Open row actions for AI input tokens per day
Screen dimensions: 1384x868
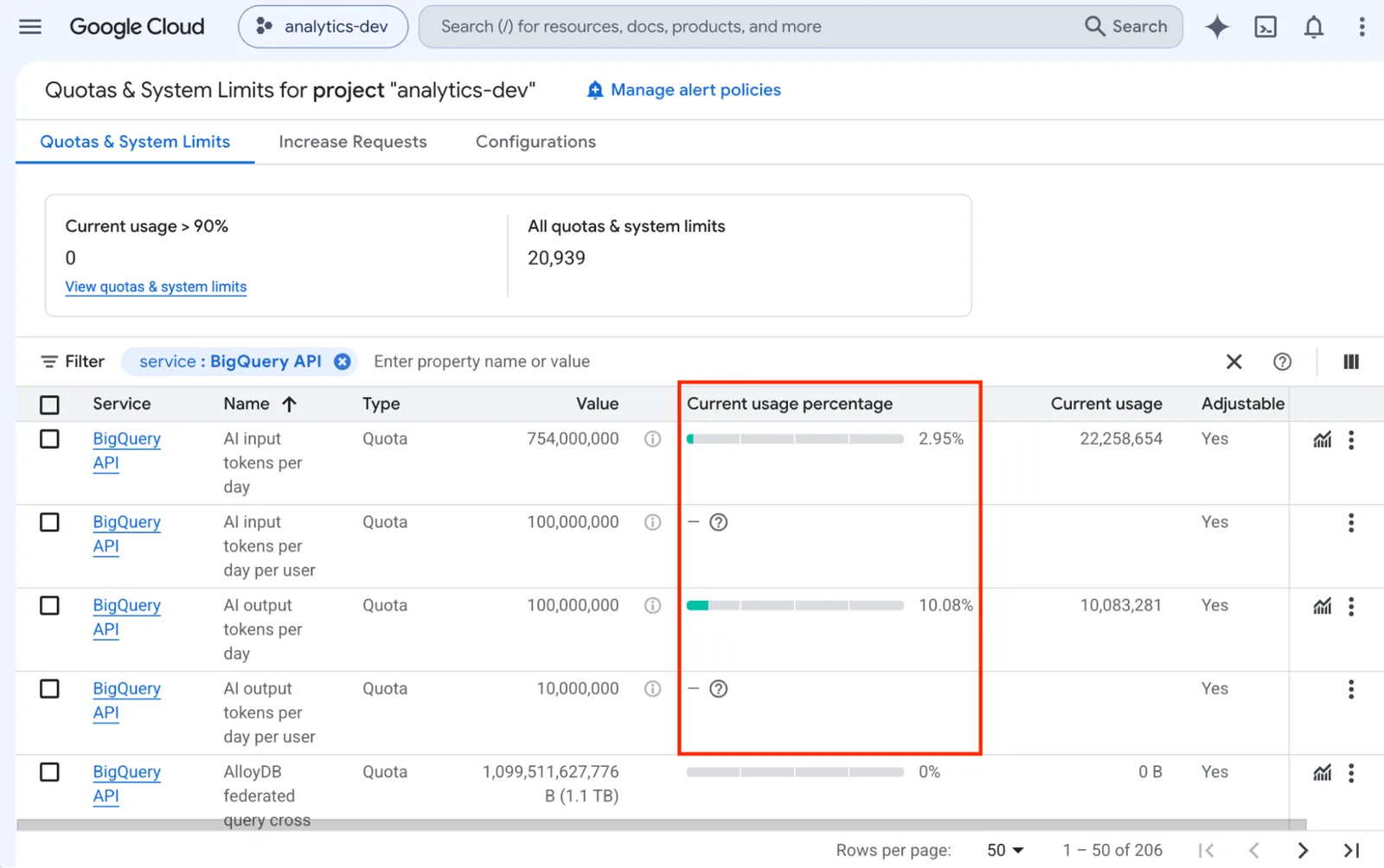1351,439
